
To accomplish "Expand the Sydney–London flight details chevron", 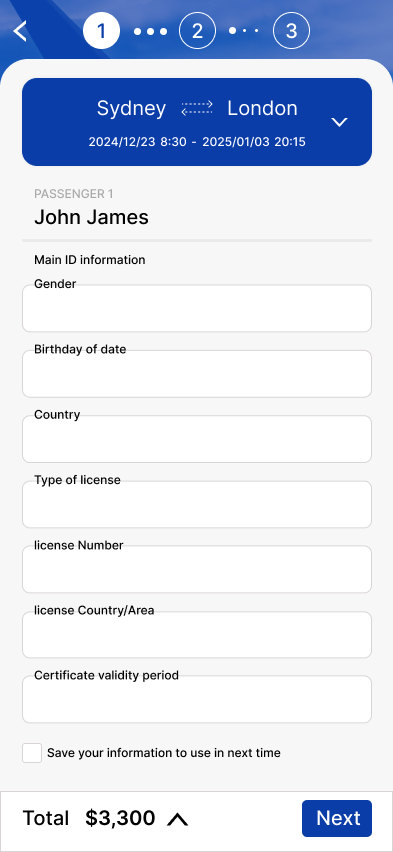I will click(x=340, y=122).
